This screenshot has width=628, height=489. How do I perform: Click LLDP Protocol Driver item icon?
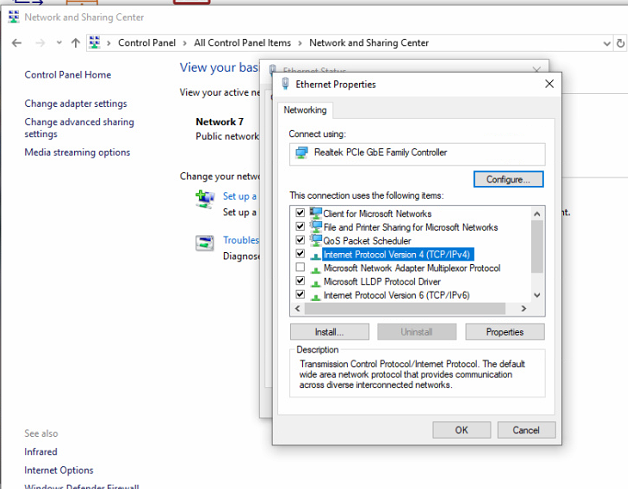tap(316, 283)
